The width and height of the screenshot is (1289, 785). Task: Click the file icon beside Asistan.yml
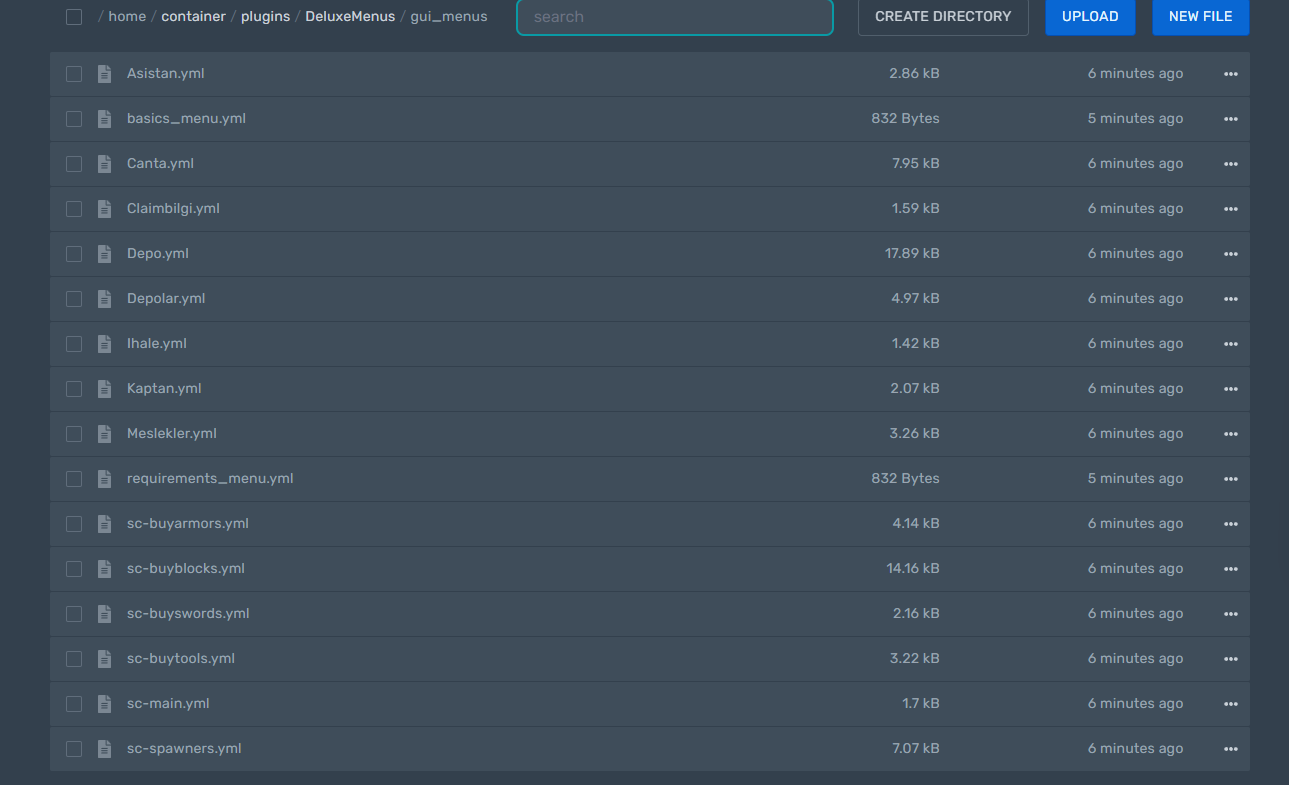104,74
